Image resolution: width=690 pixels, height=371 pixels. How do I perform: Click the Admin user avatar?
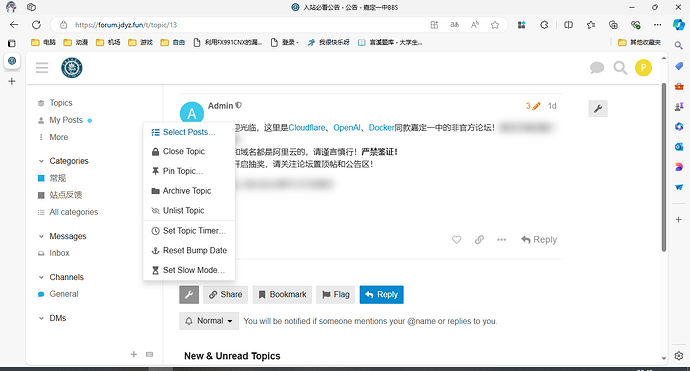[192, 113]
